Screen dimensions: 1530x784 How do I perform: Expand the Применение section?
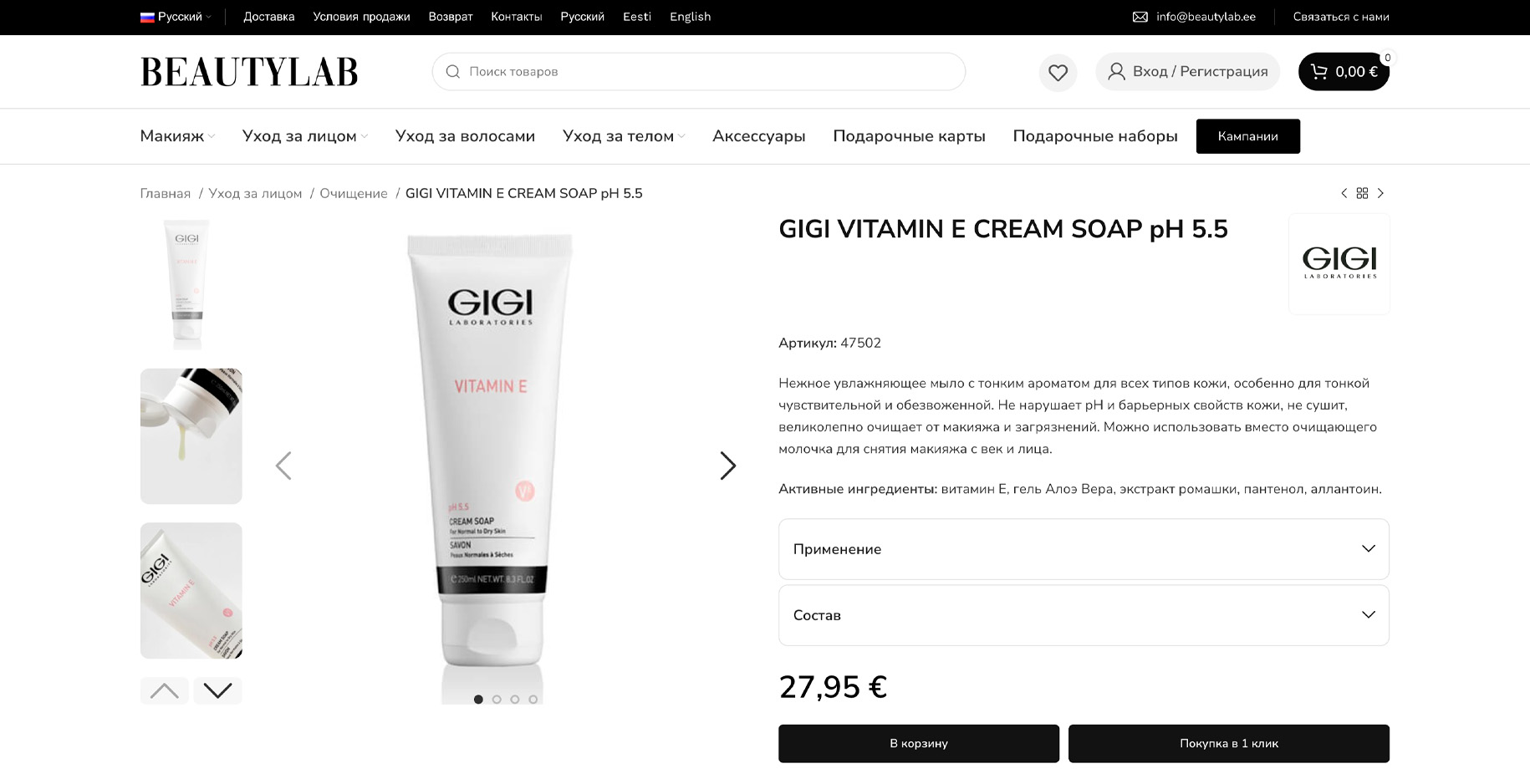1084,549
